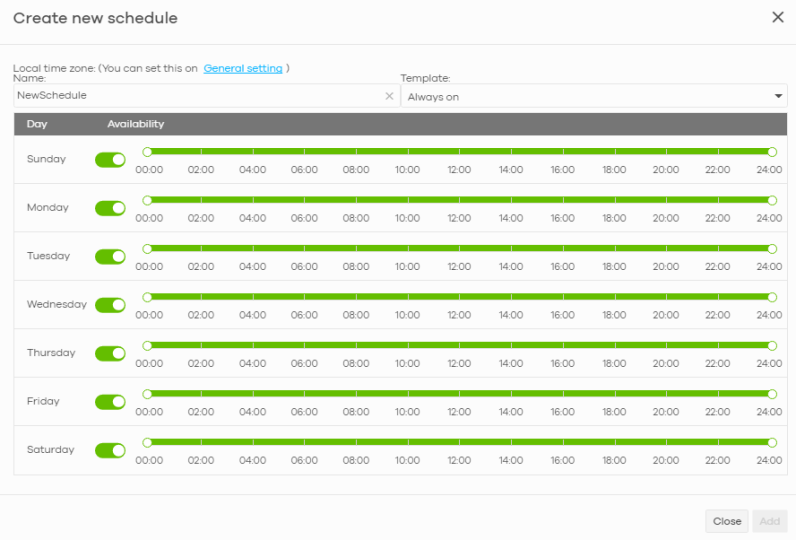
Task: Close the Create new schedule dialog with X
Action: coord(778,17)
